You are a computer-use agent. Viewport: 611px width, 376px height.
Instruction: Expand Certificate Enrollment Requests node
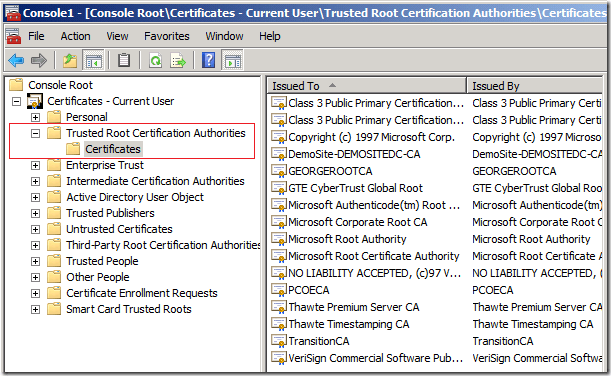[x=35, y=293]
